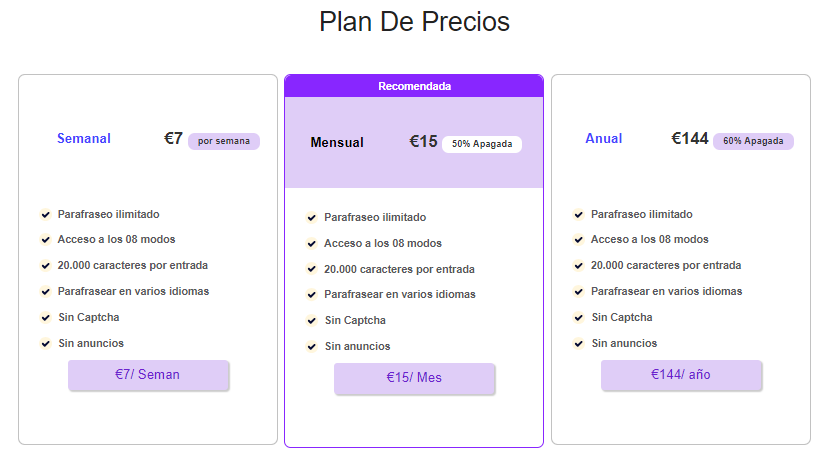Click checkmark next to Sin Captcha in Semanal
This screenshot has width=825, height=457.
(x=46, y=318)
